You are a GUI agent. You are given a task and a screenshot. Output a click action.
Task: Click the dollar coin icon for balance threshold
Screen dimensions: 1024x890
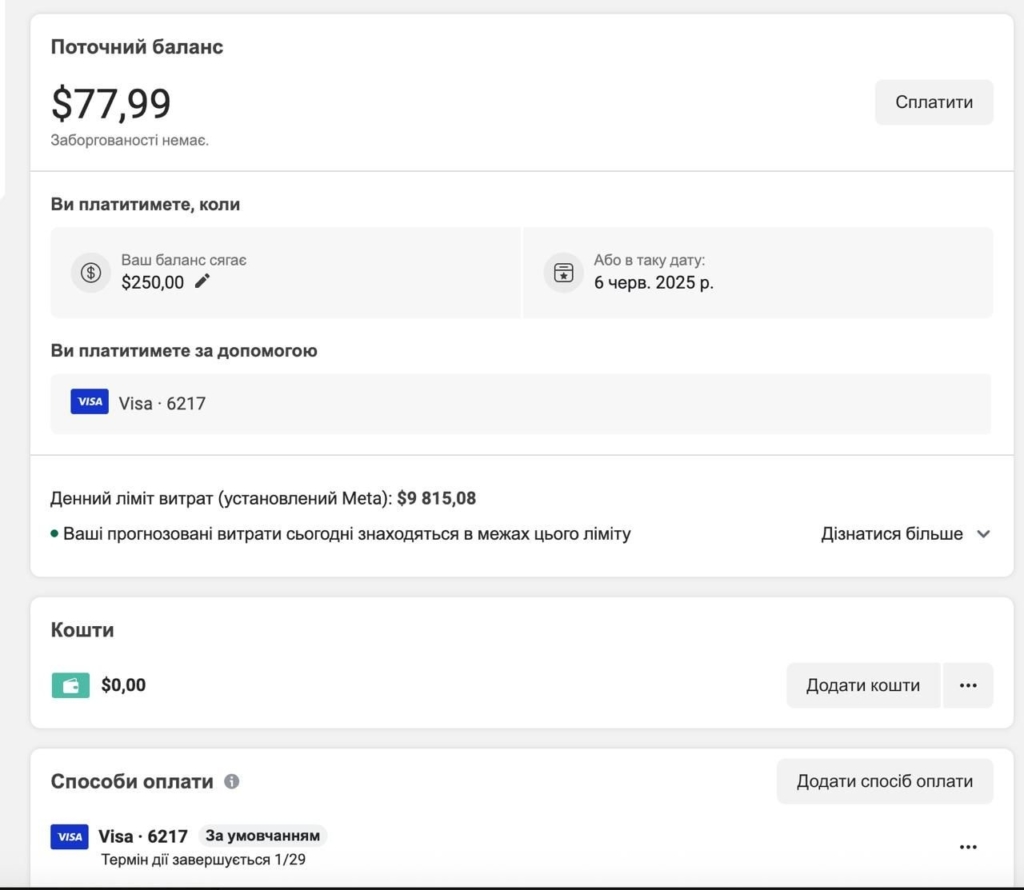[x=91, y=273]
